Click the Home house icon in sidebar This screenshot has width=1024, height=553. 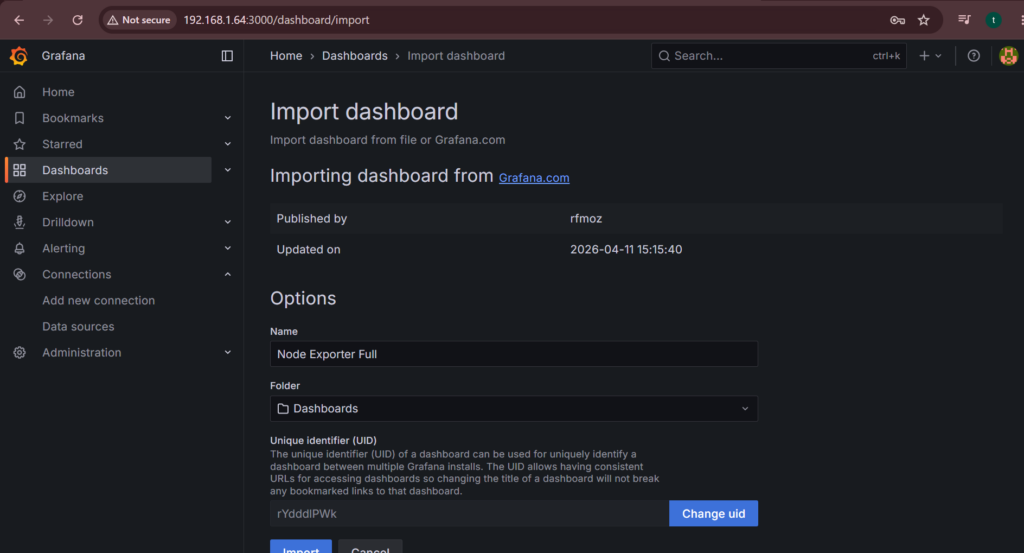coord(20,92)
